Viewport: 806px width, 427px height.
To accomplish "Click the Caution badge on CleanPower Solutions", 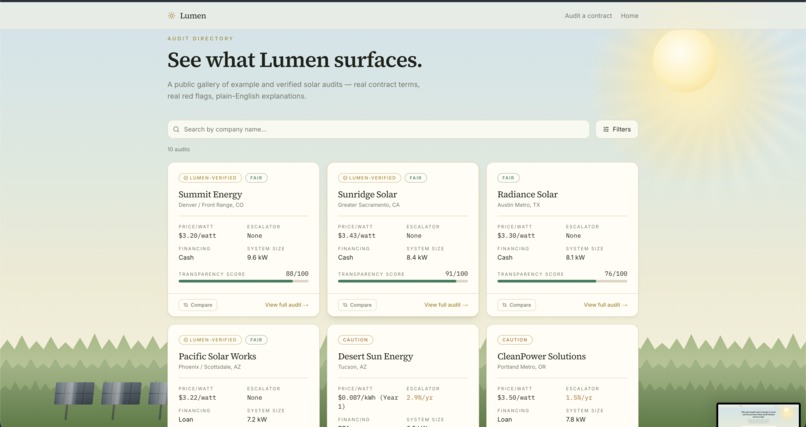I will [515, 340].
